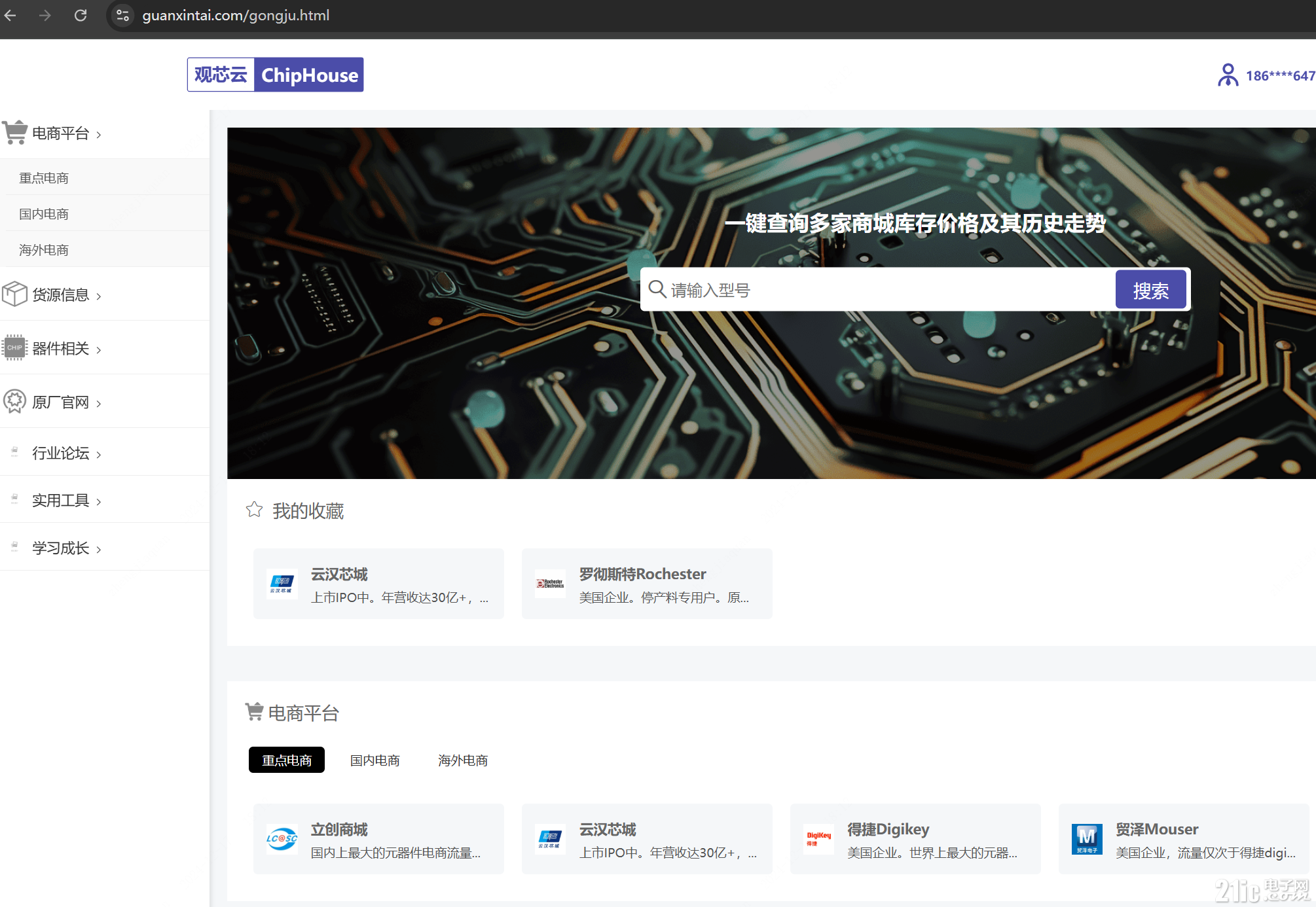The height and width of the screenshot is (907, 1316).
Task: Open the 立创商城 card title
Action: [x=339, y=829]
